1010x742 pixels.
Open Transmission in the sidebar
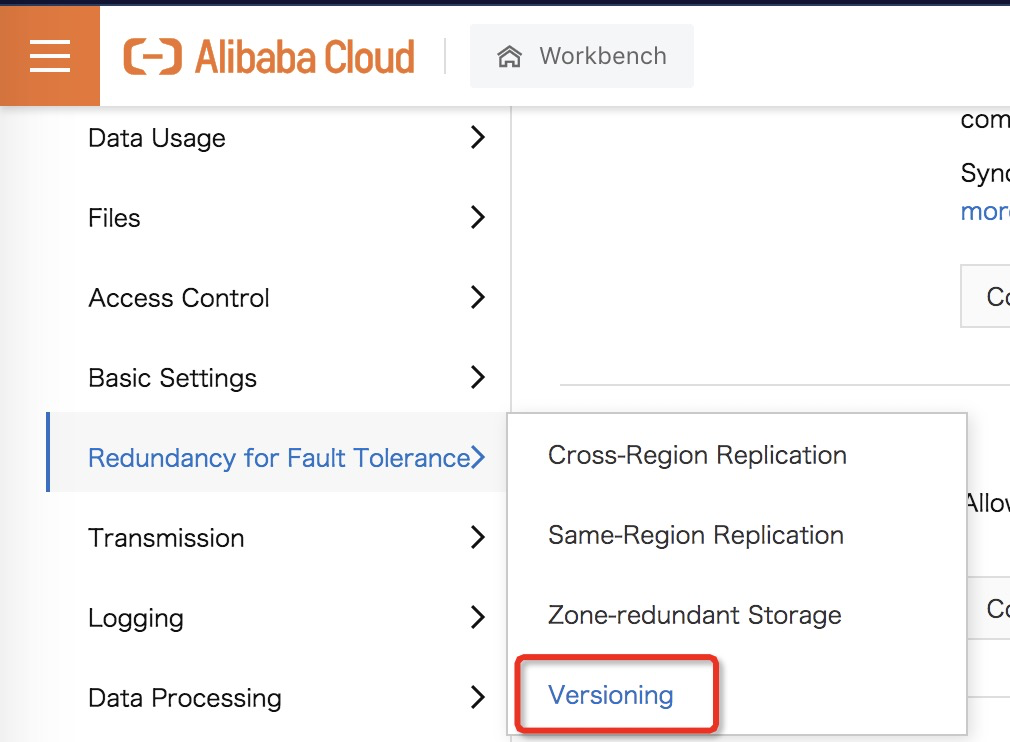(166, 538)
